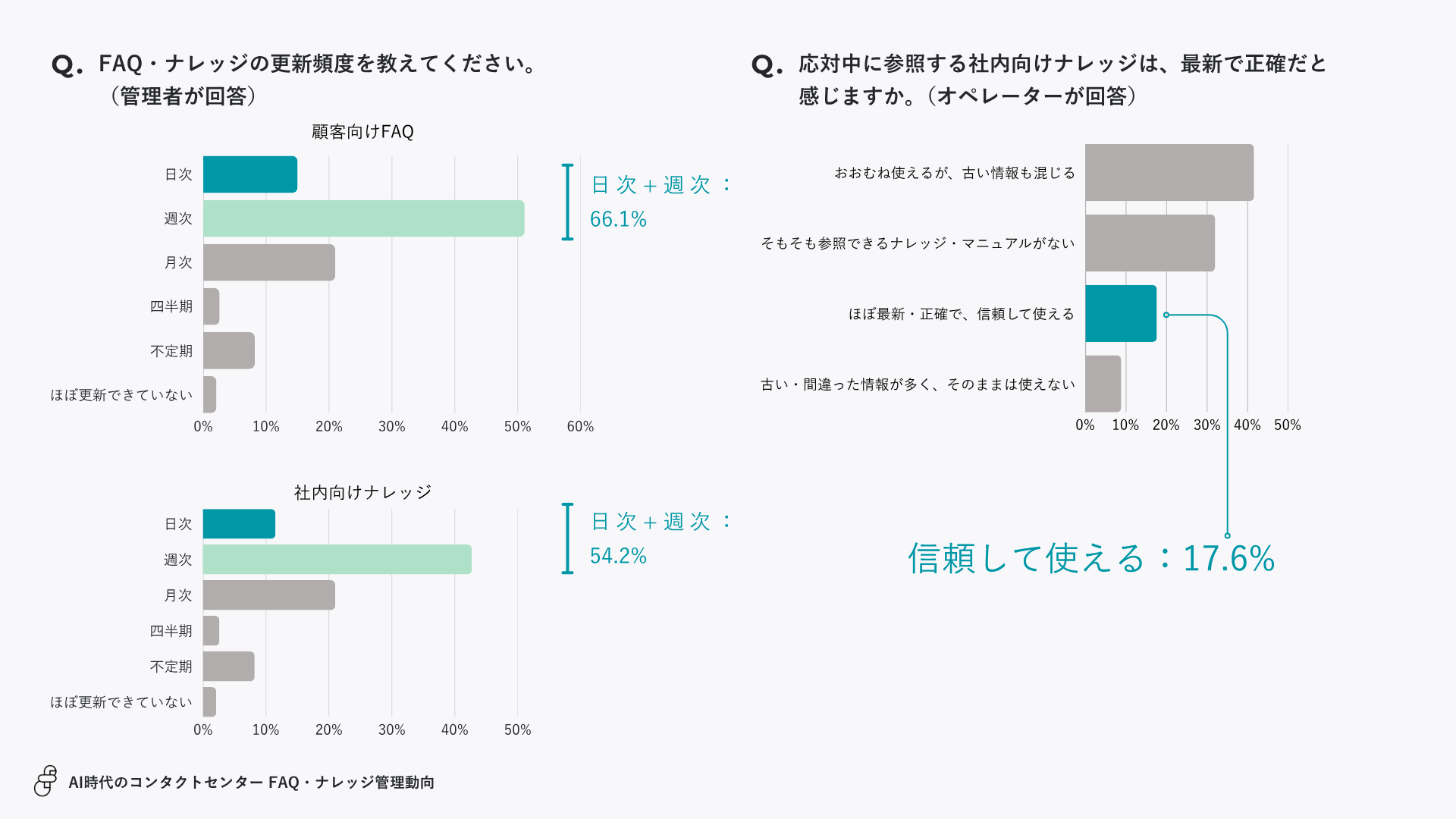Click the そもそも参照できるナレッジ・マニュアルがない label
The image size is (1456, 819).
click(x=918, y=243)
